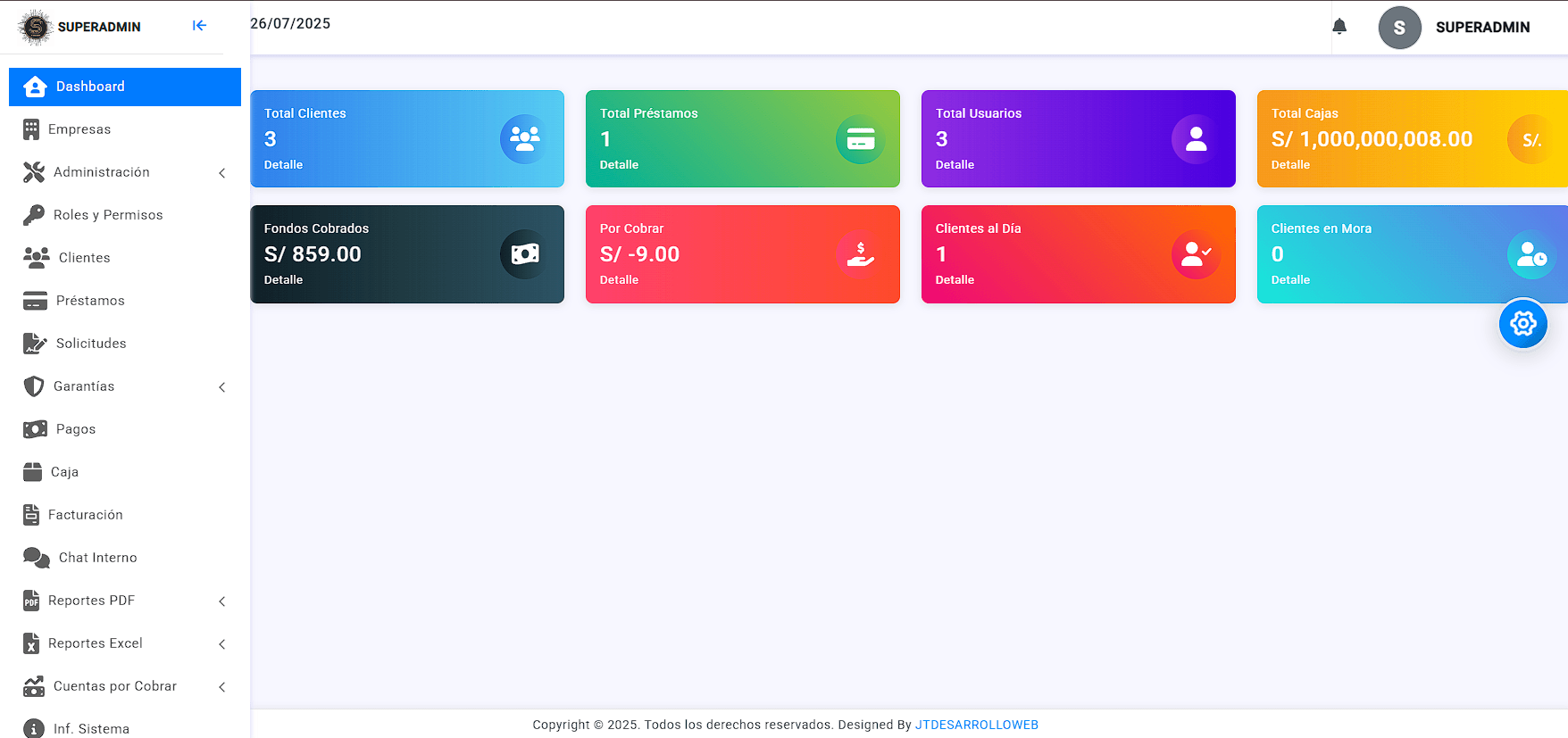This screenshot has height=738, width=1568.
Task: Follow the JTDESARROLLOWEB footer link
Action: click(976, 725)
